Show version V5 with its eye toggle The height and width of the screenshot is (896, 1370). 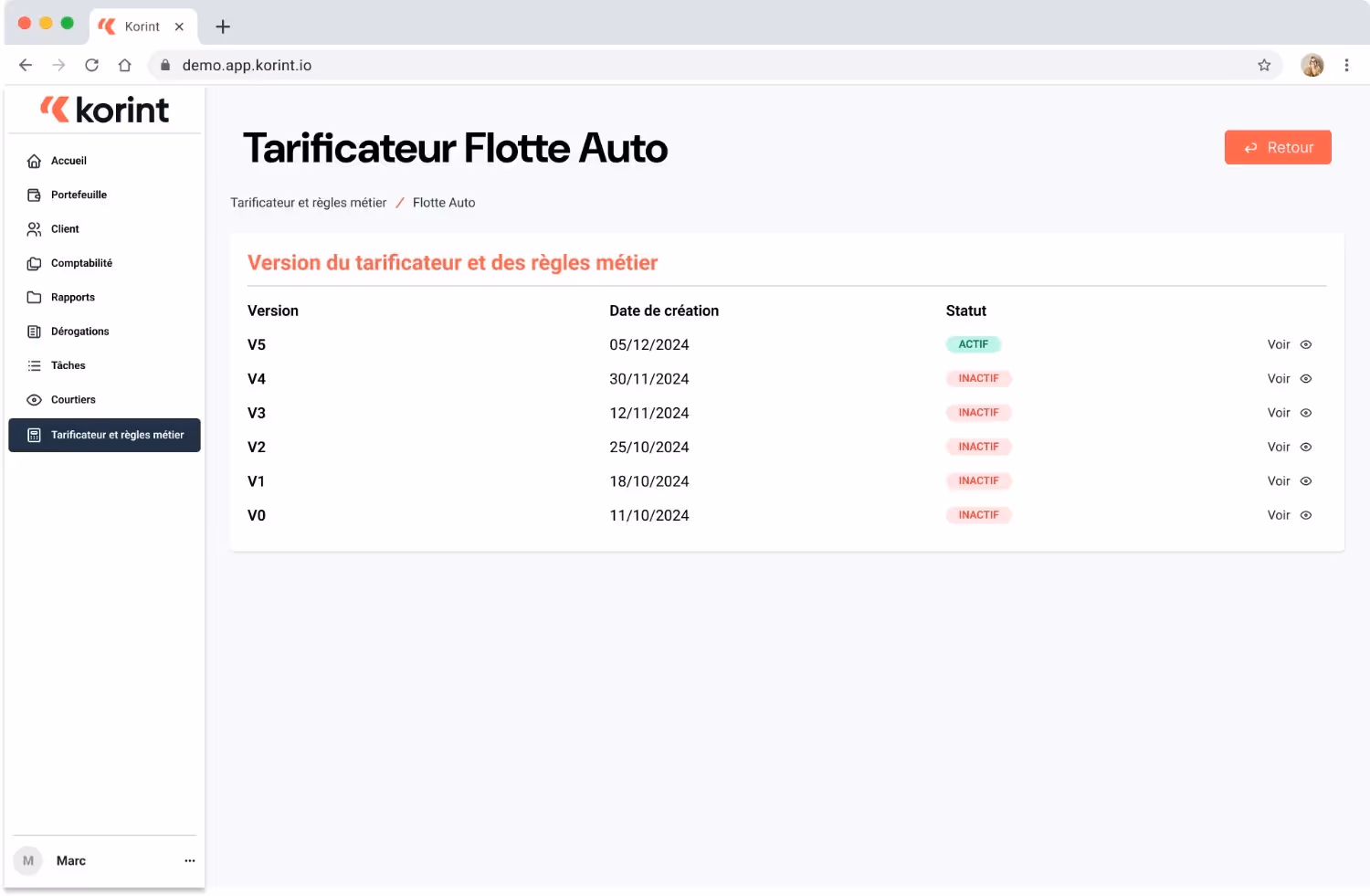(1305, 344)
